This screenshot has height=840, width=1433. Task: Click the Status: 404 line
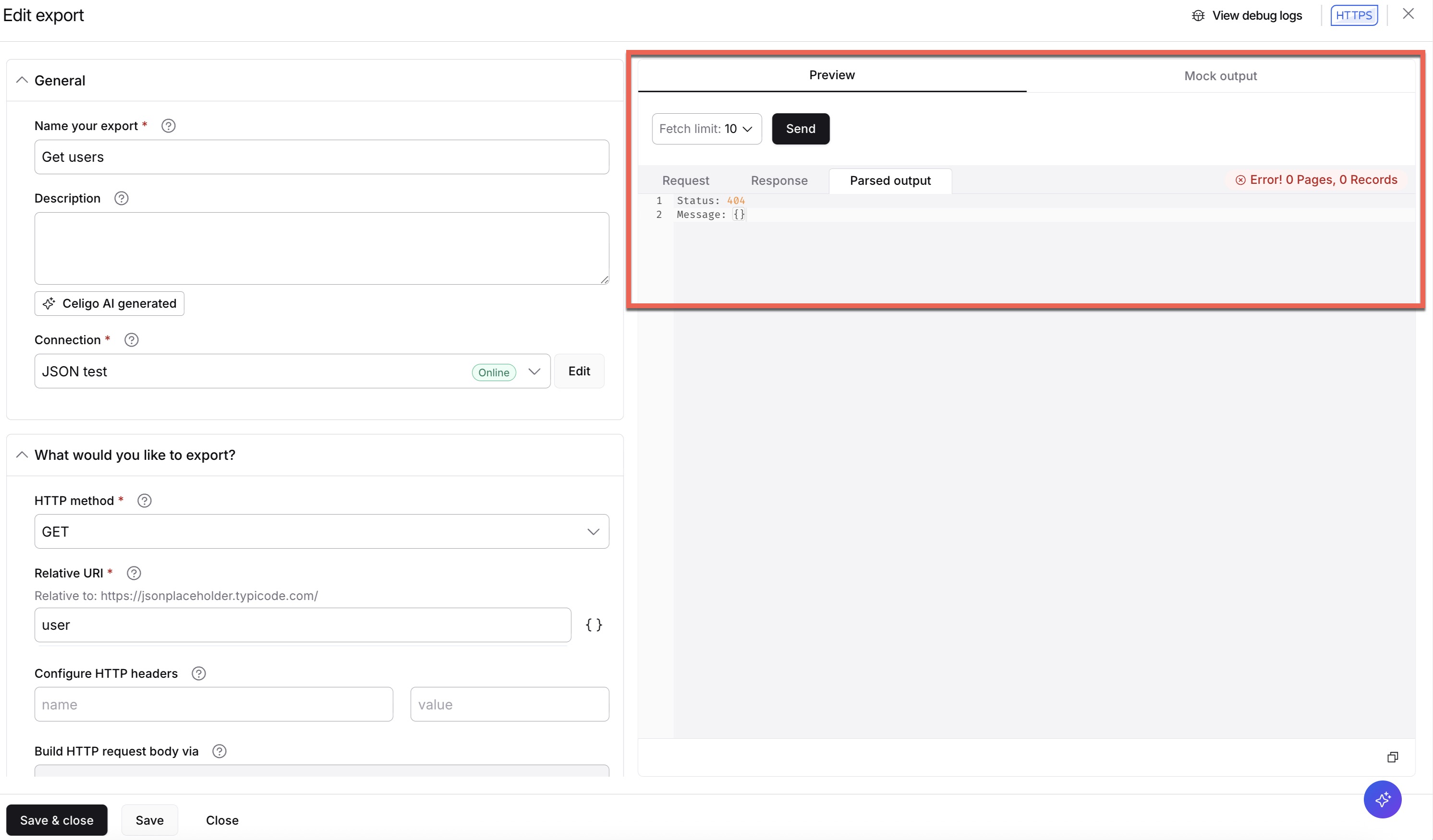tap(711, 201)
